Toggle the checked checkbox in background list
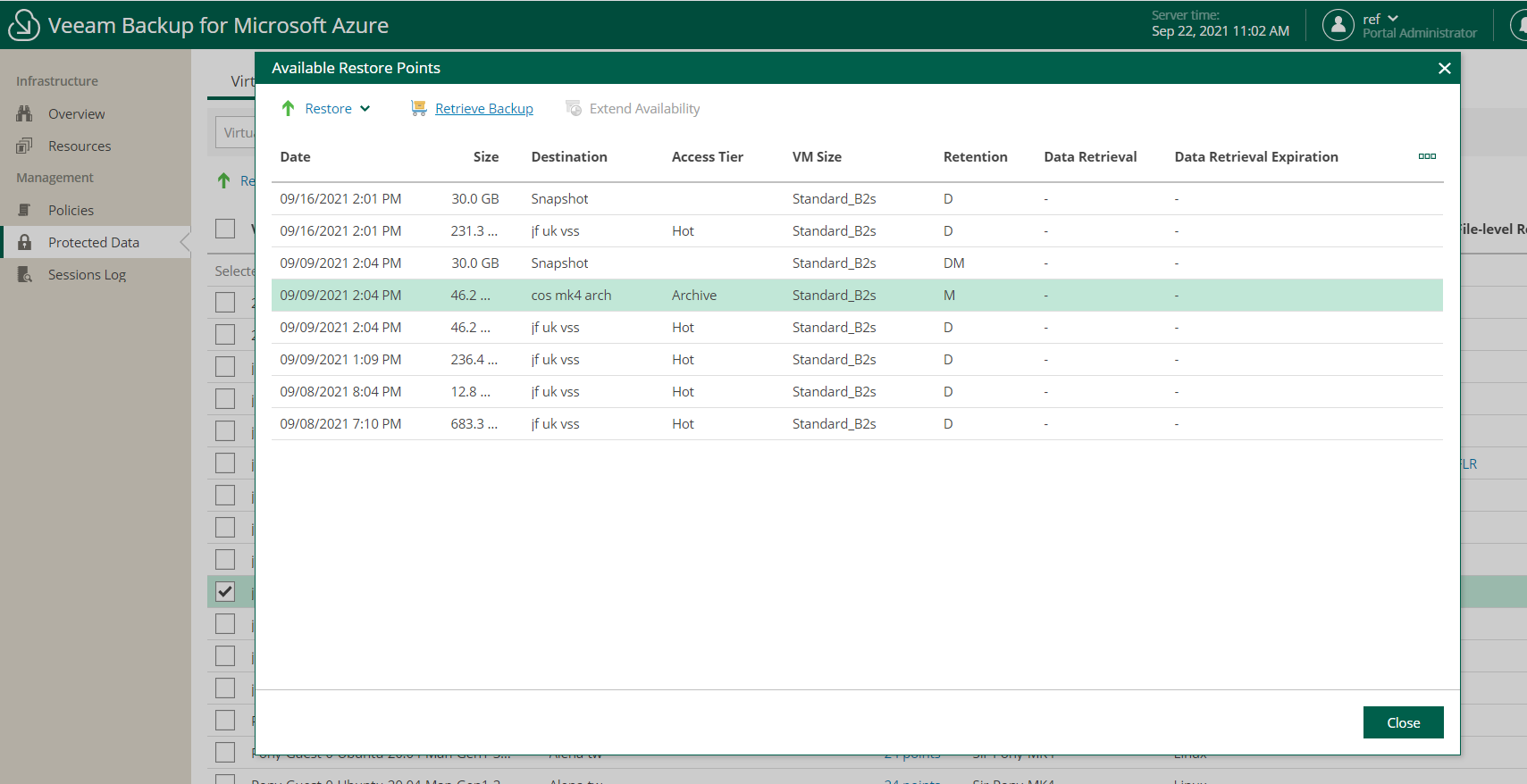Image resolution: width=1527 pixels, height=784 pixels. [225, 591]
